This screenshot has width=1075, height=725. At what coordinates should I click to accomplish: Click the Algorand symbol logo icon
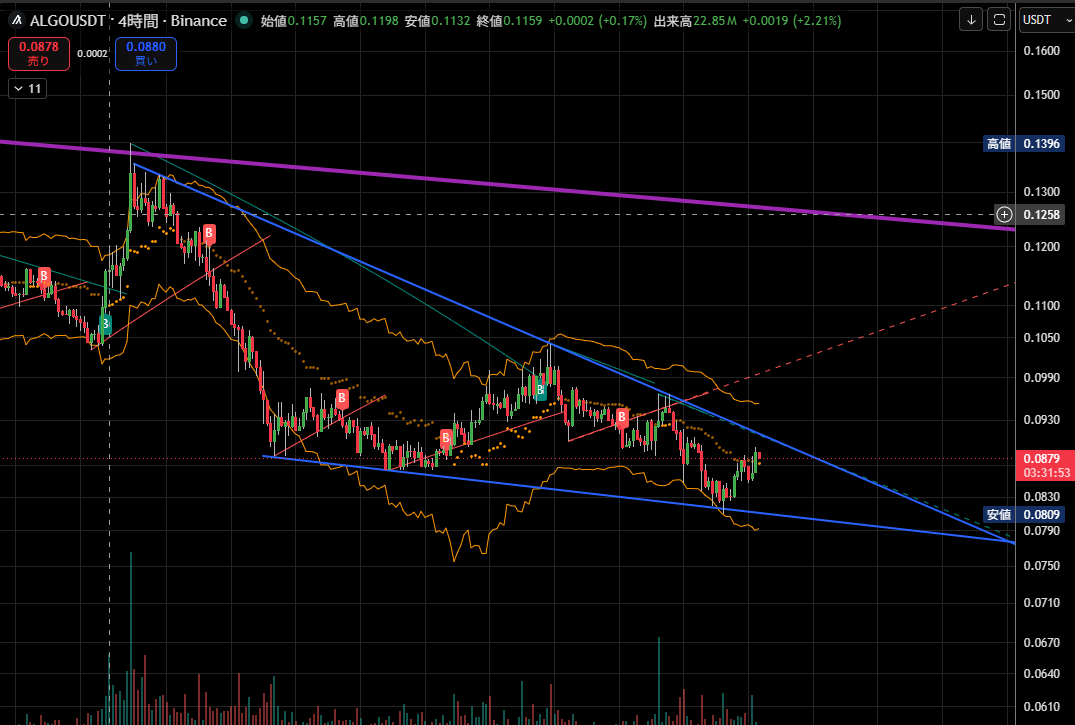coord(16,21)
